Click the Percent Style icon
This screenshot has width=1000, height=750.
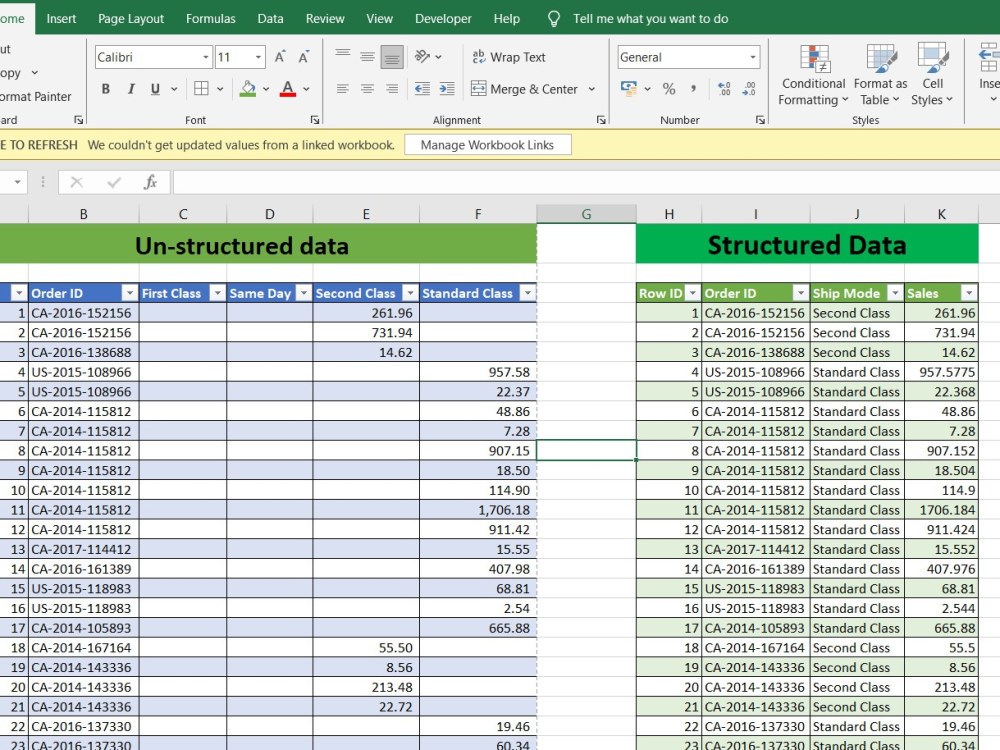[668, 89]
